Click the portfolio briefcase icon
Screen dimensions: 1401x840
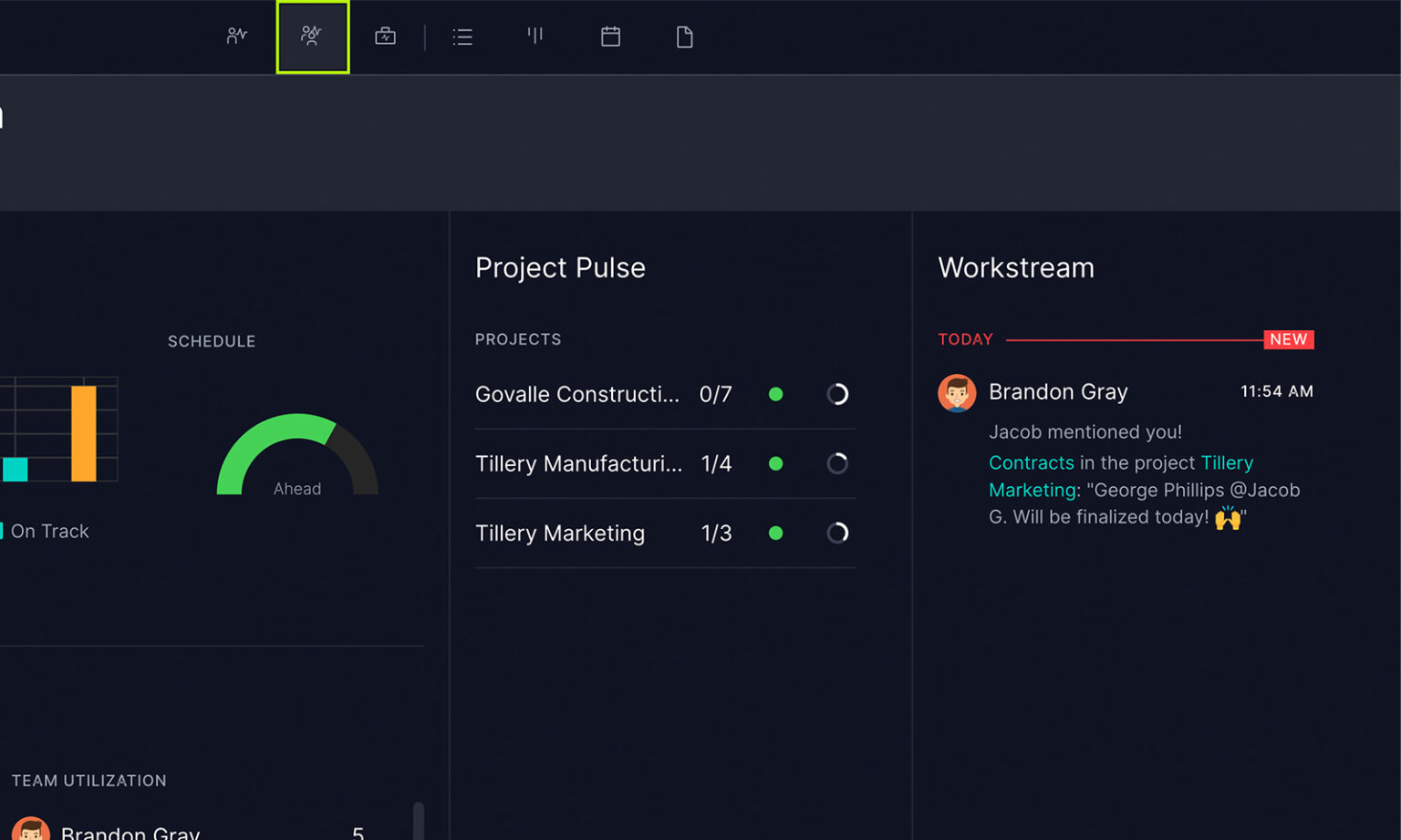[385, 36]
